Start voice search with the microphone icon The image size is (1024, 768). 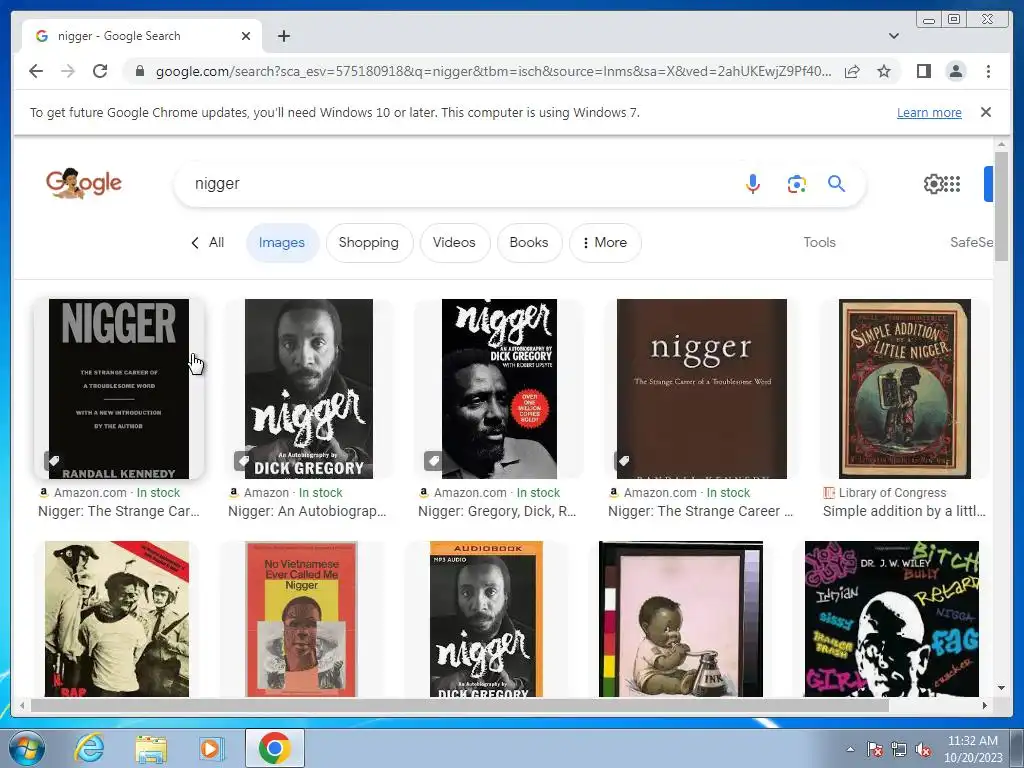[x=752, y=184]
